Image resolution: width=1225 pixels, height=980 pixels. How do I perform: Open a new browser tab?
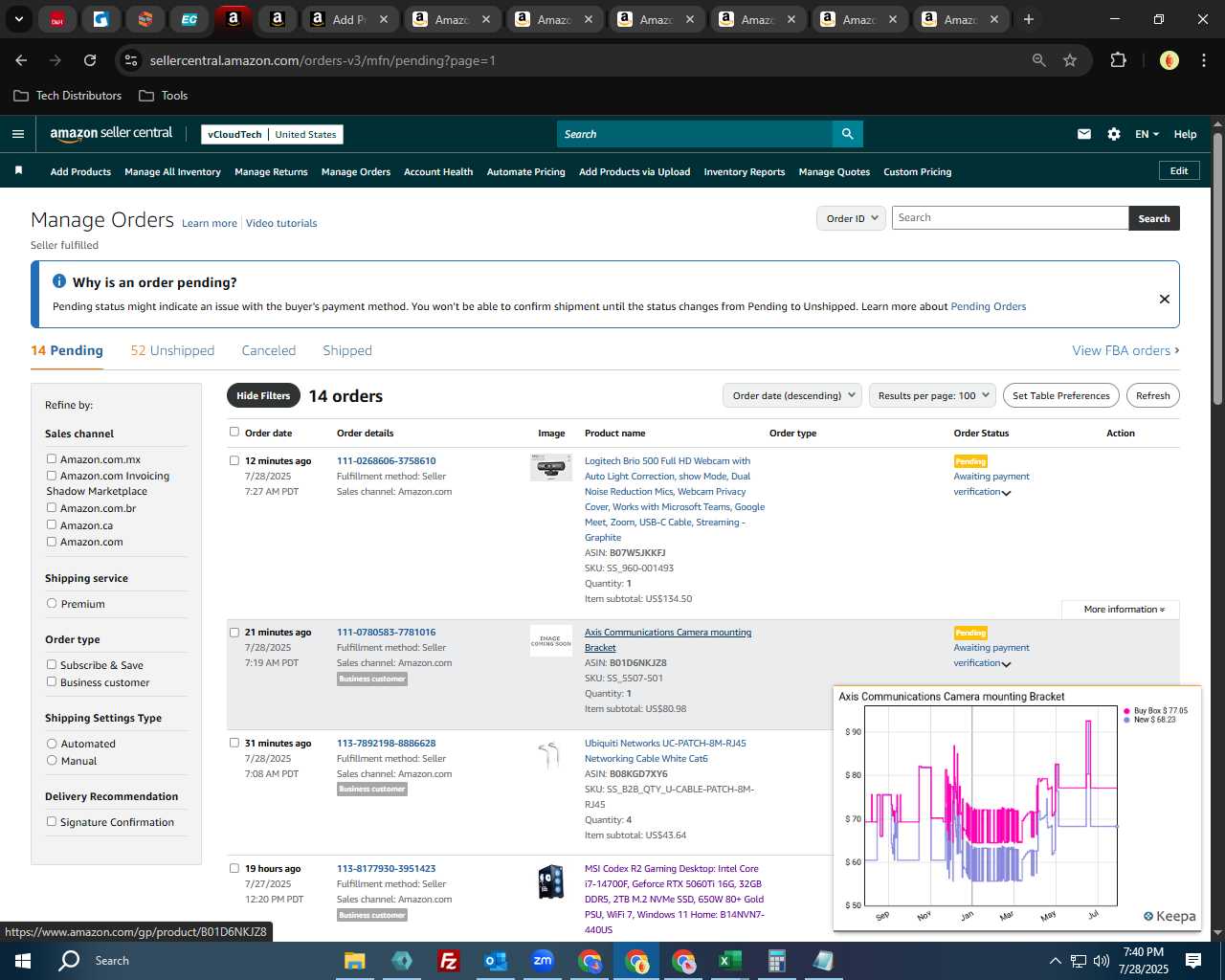(x=1028, y=19)
